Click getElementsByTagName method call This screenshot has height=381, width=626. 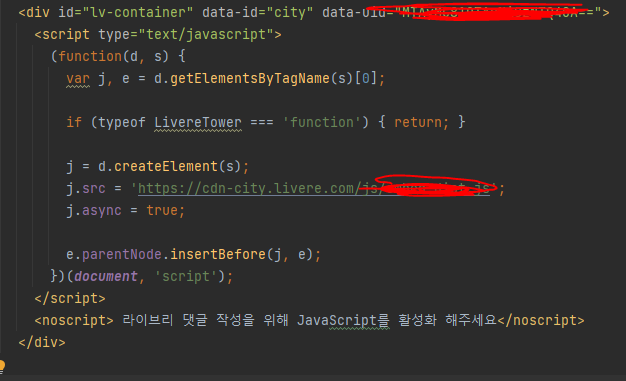tap(250, 79)
